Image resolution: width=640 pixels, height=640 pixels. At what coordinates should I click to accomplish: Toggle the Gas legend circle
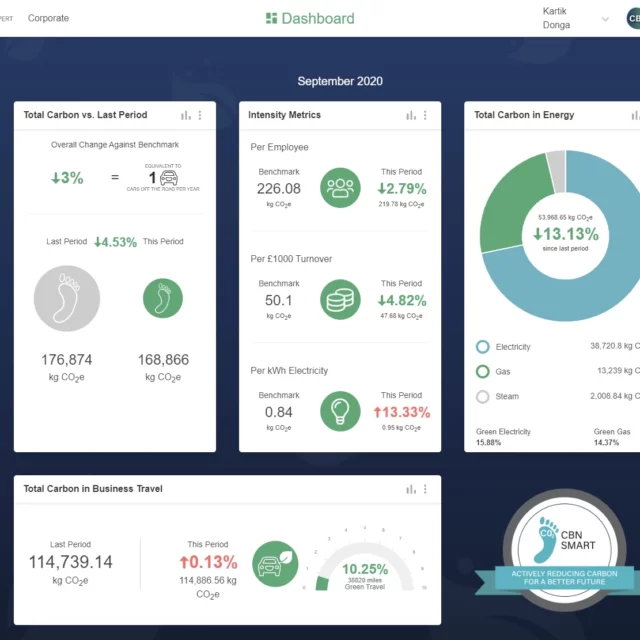click(x=483, y=372)
